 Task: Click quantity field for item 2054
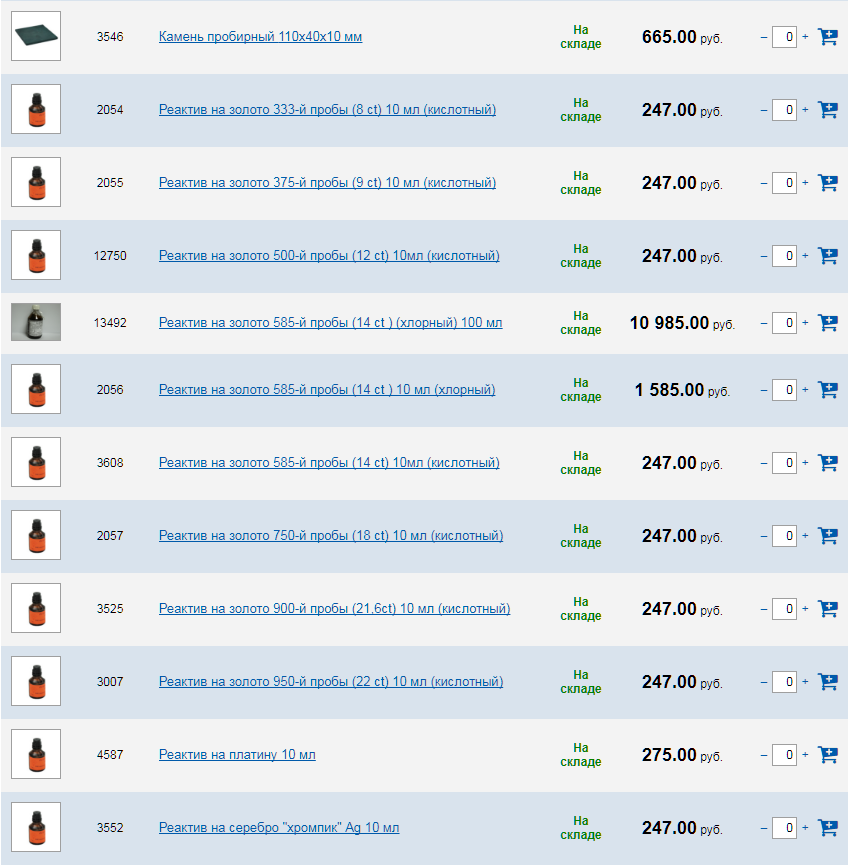785,110
